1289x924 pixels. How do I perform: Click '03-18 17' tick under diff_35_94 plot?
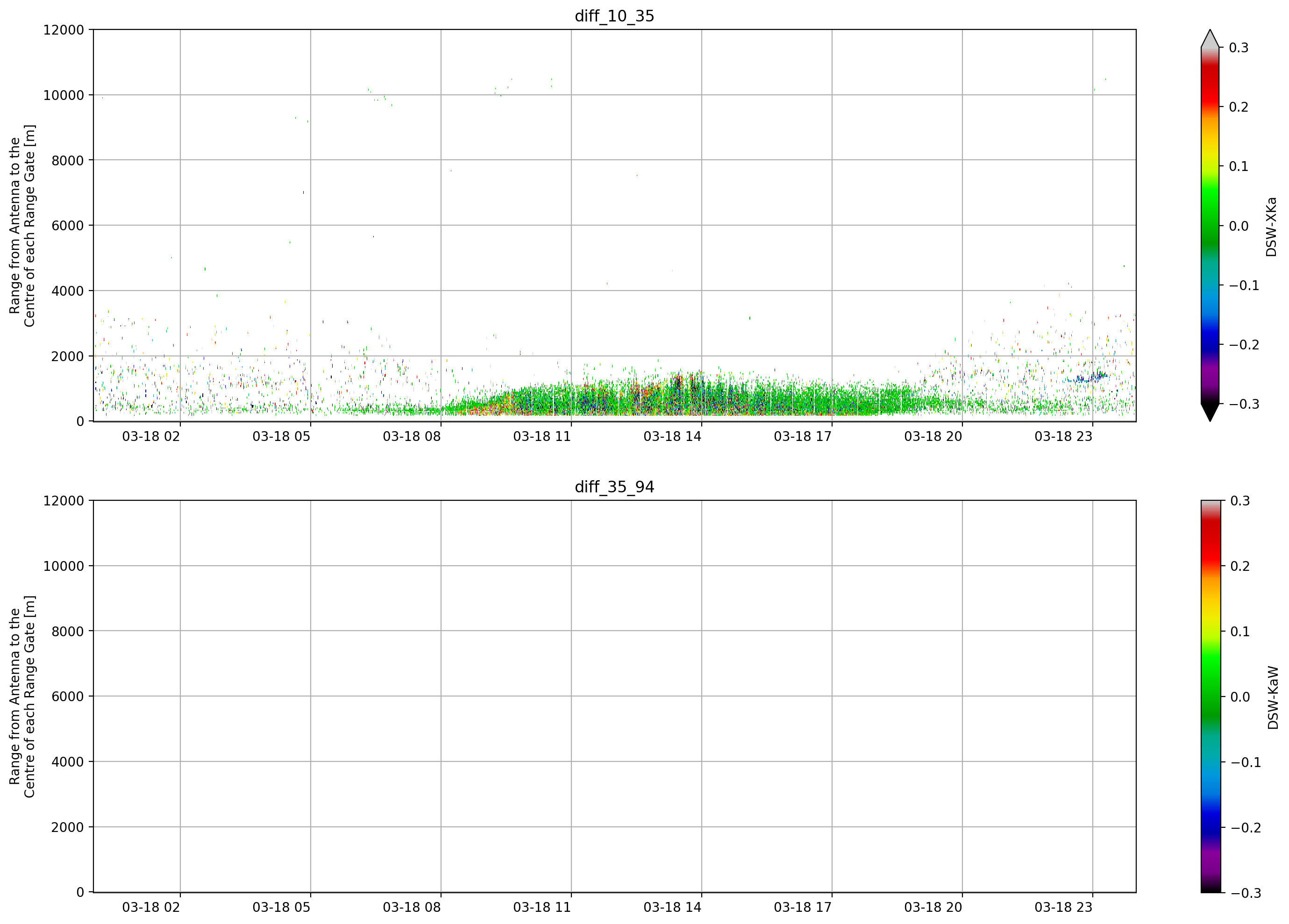click(x=803, y=908)
